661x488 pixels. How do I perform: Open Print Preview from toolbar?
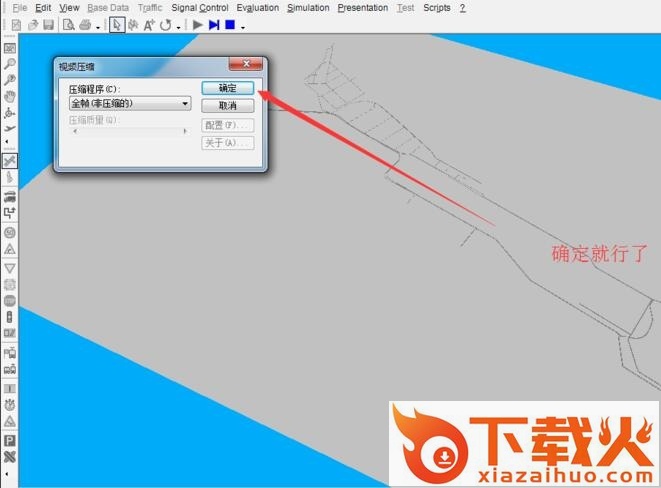point(68,25)
